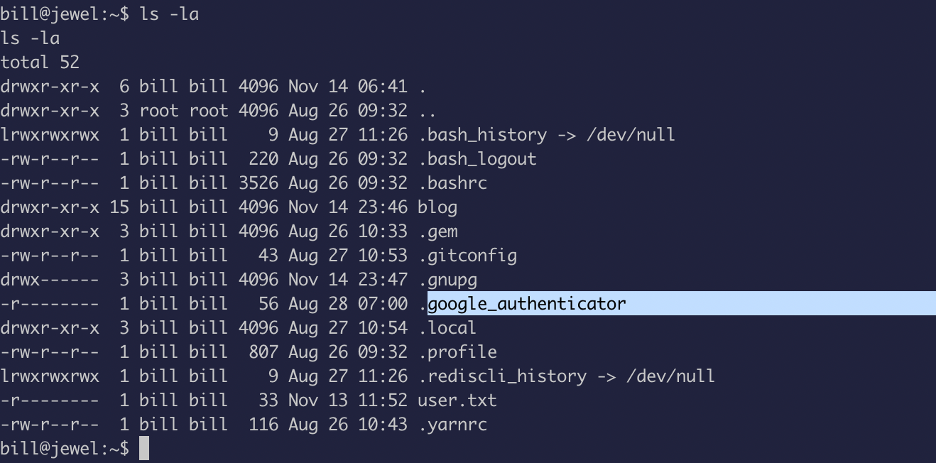Click the 'root root' owner text

click(184, 110)
